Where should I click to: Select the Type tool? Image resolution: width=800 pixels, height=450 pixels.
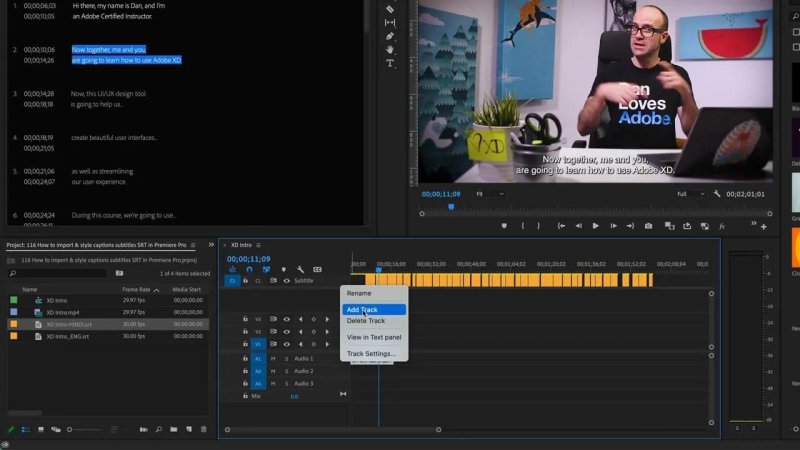click(390, 63)
